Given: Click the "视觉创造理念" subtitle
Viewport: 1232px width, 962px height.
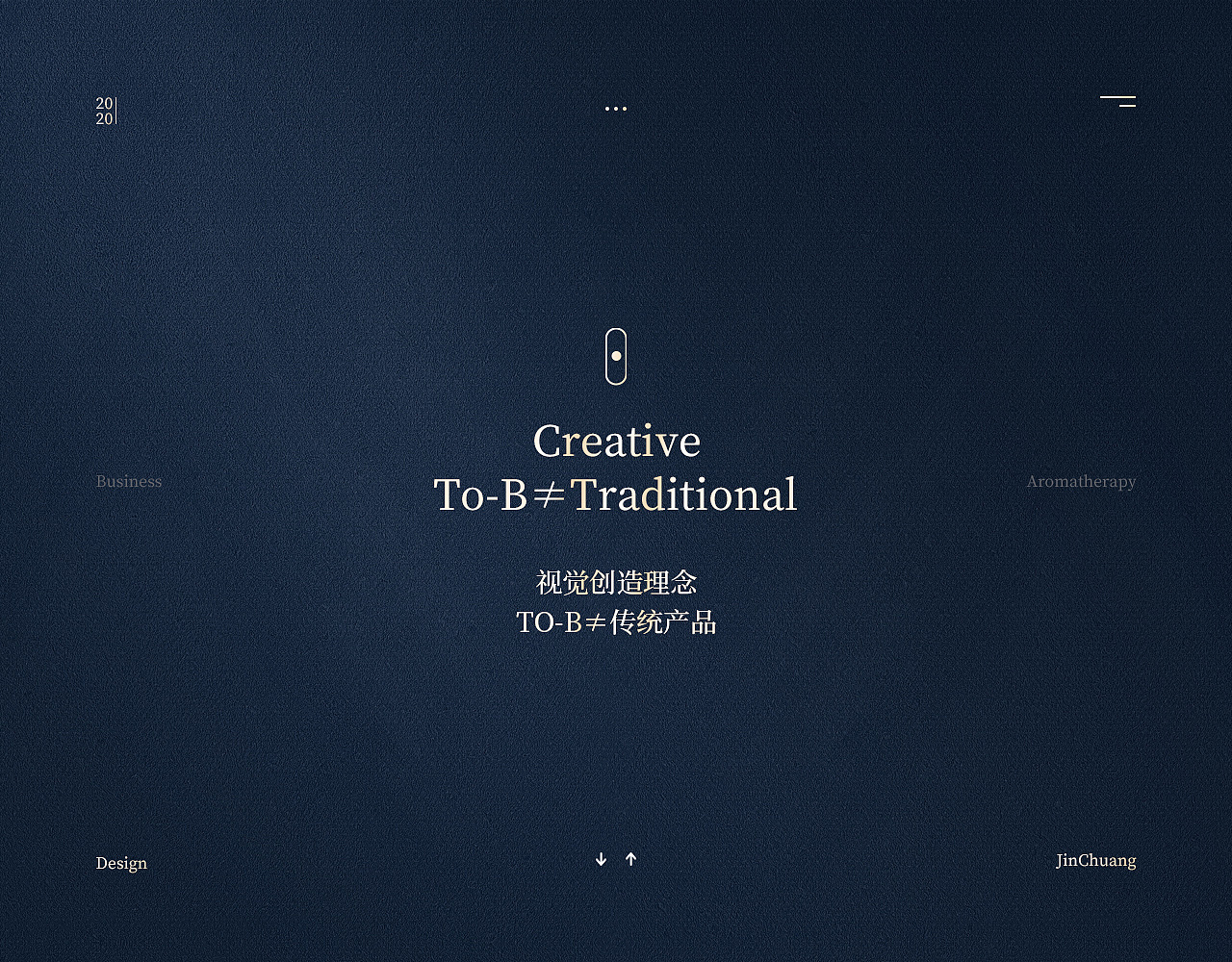Looking at the screenshot, I should click(x=616, y=582).
